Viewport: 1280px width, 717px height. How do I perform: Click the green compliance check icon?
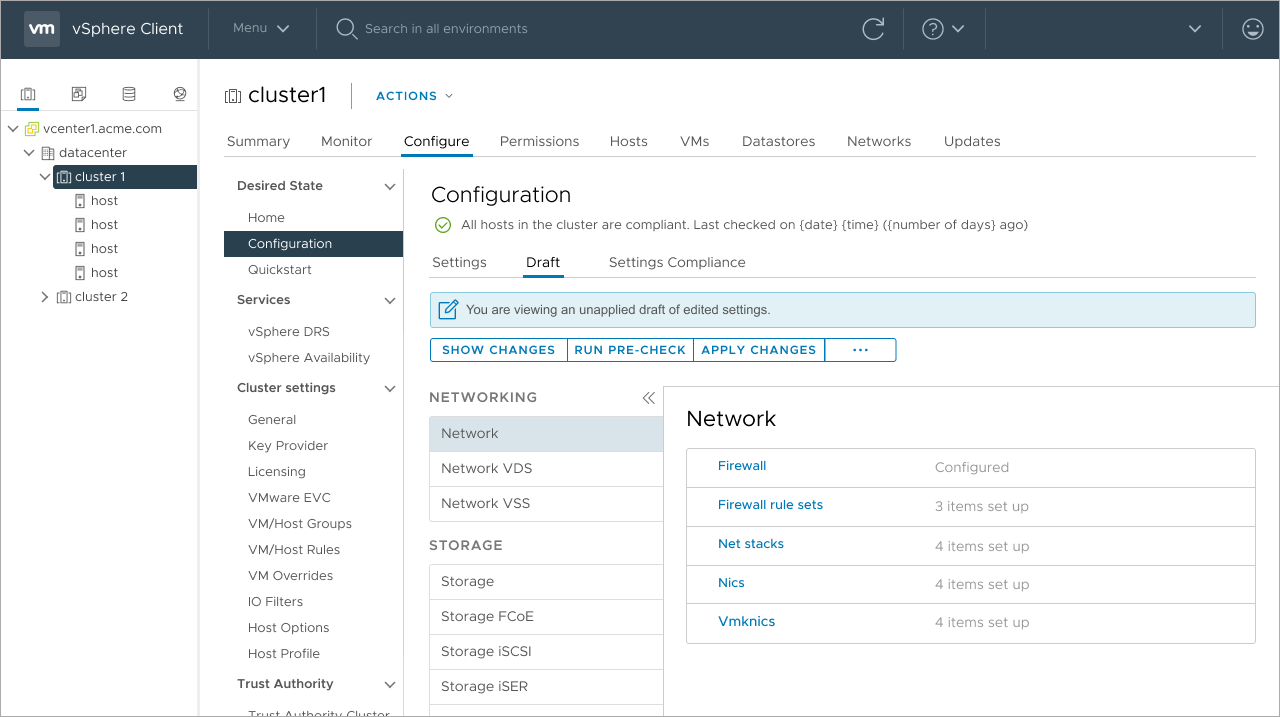tap(443, 225)
